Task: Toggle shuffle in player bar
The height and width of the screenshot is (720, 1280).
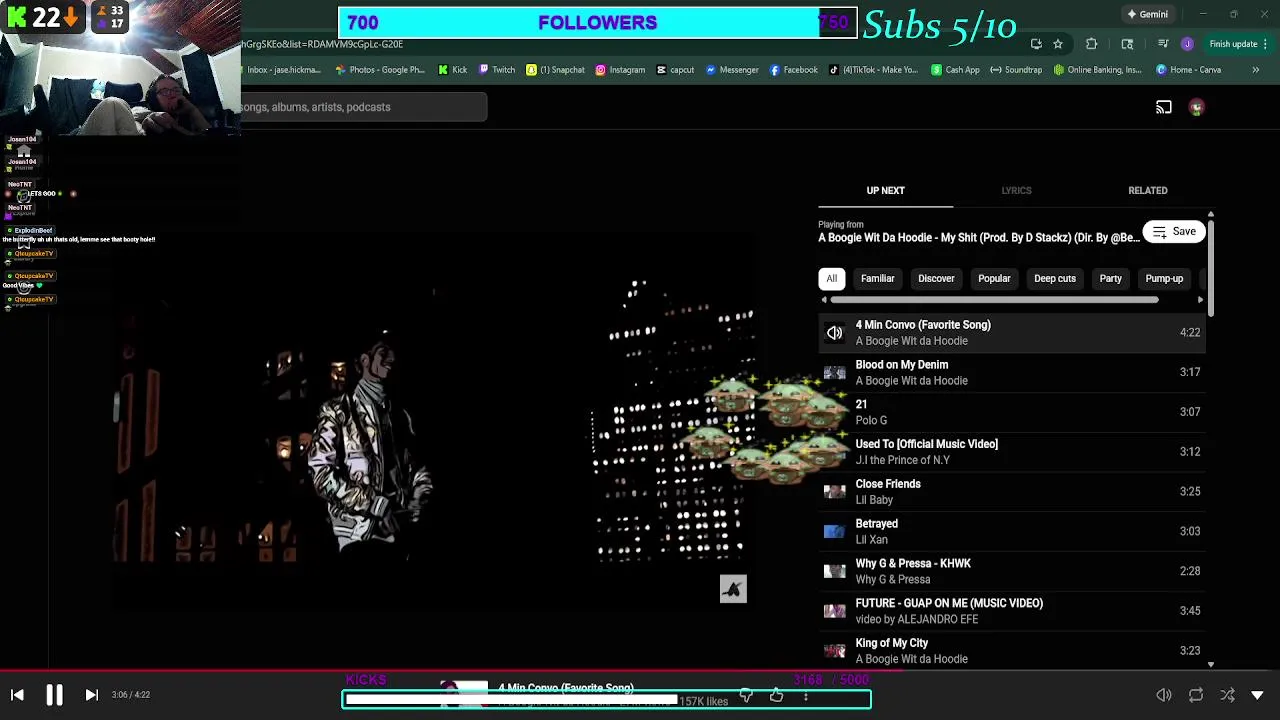Action: (1227, 695)
